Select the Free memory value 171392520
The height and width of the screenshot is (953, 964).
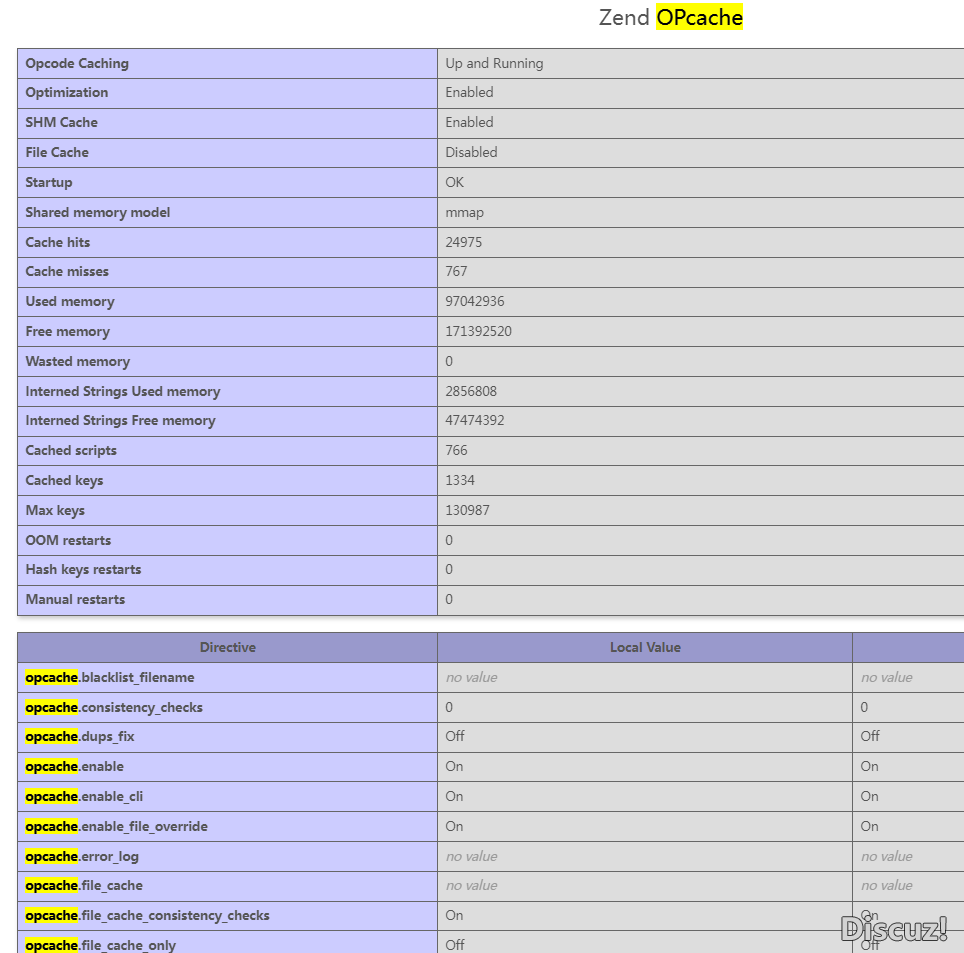click(x=478, y=331)
